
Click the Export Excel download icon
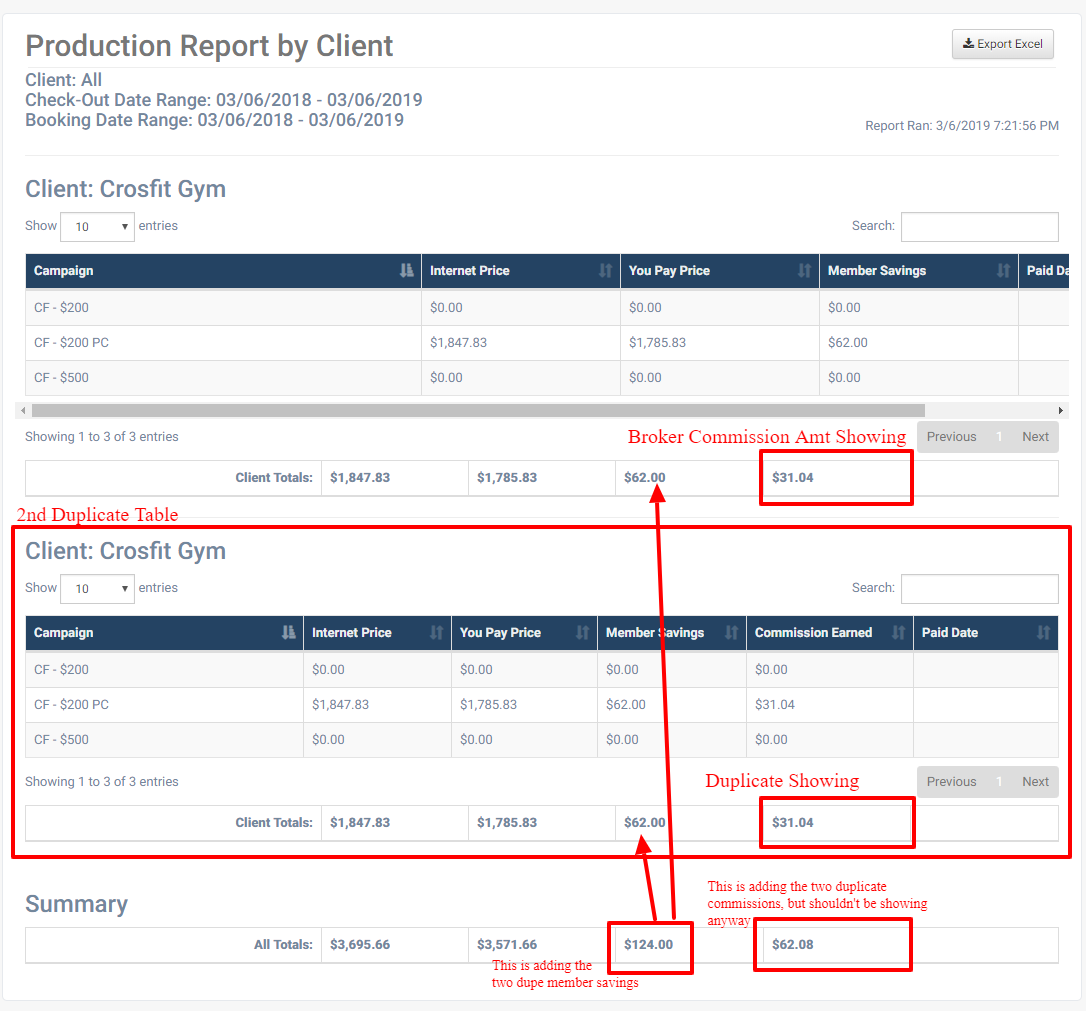968,43
